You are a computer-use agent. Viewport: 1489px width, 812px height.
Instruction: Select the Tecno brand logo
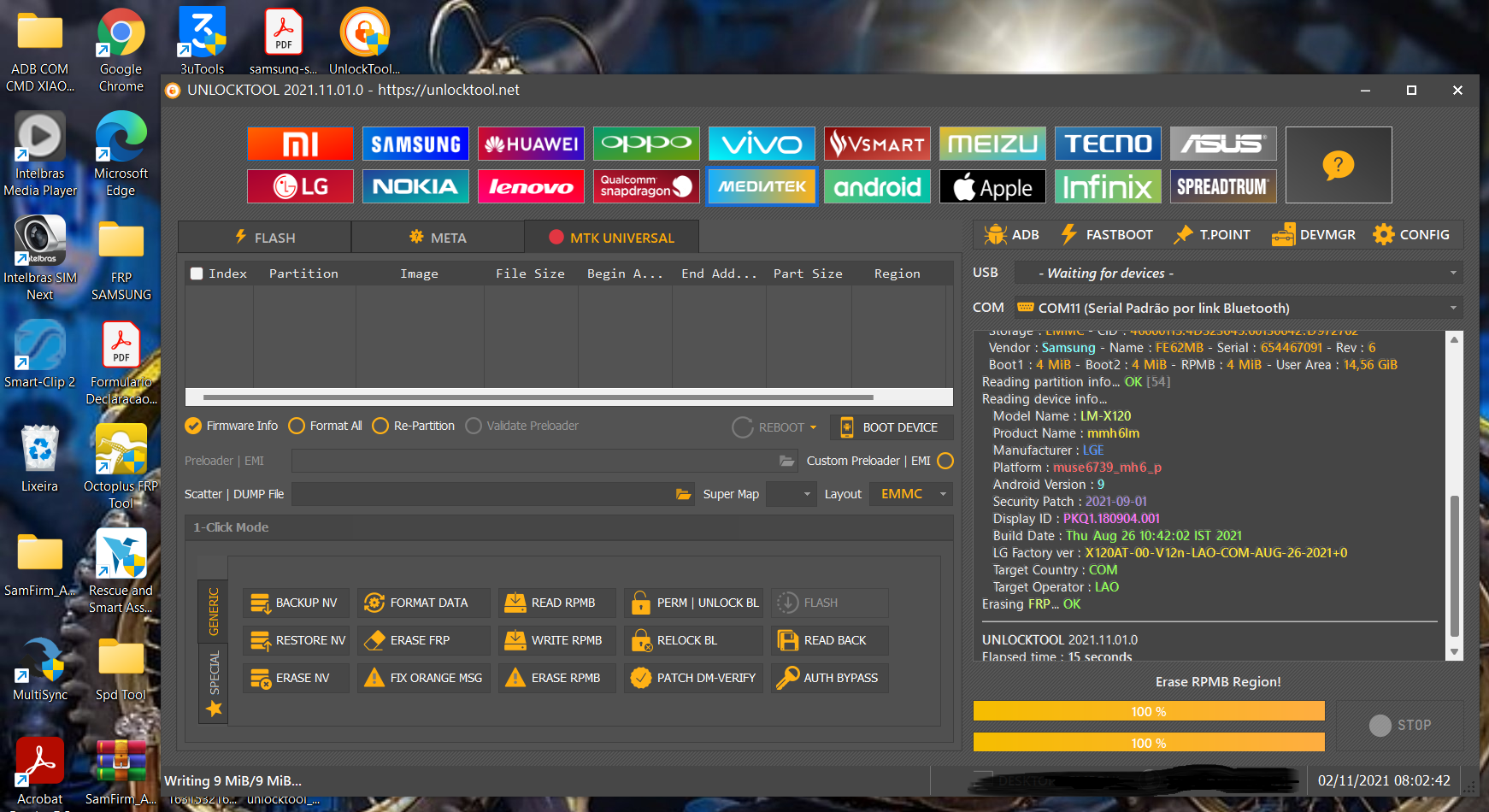(x=1108, y=144)
